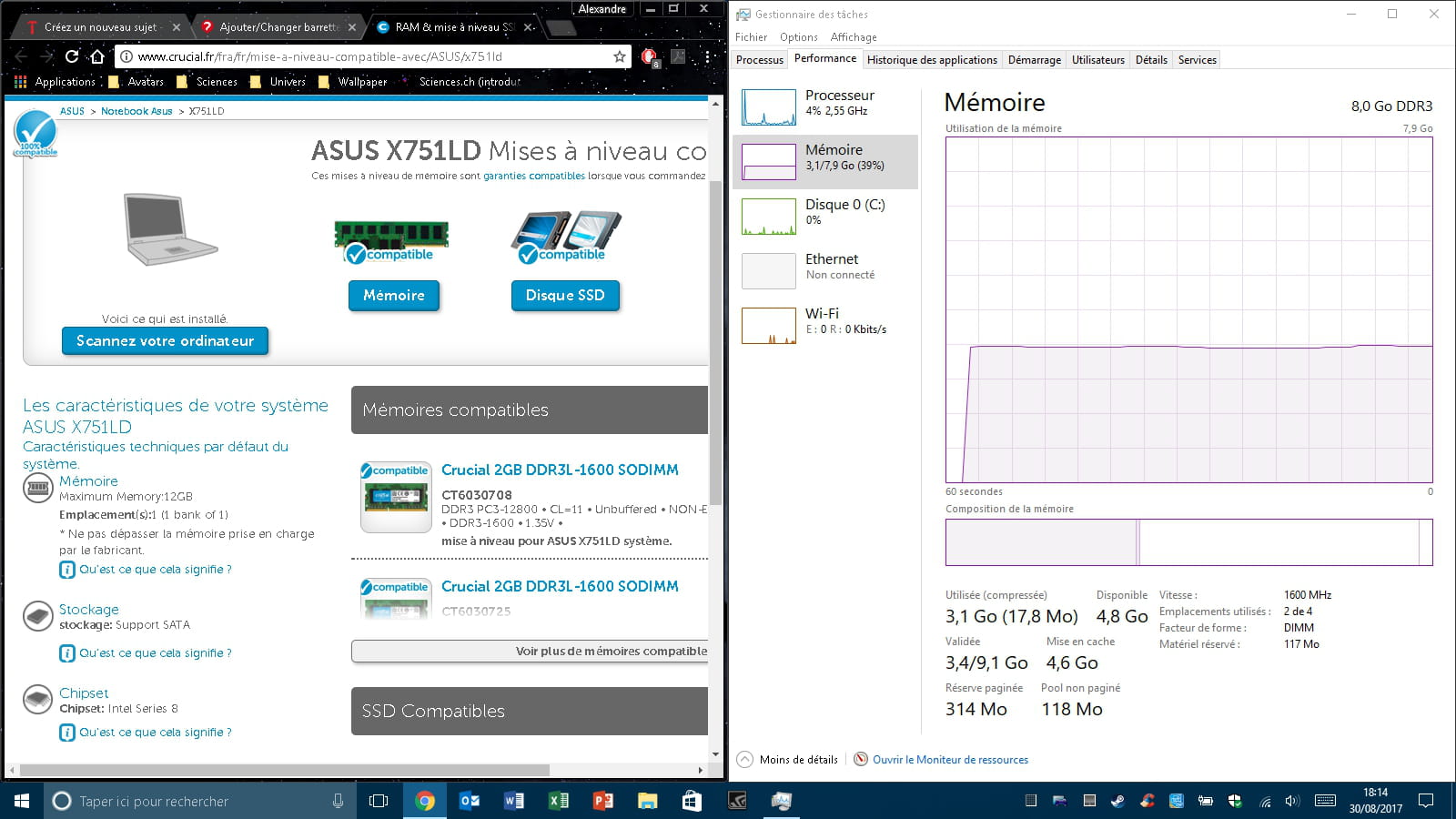Click the Disque SSD button
Screen dimensions: 1456x819
coord(565,295)
